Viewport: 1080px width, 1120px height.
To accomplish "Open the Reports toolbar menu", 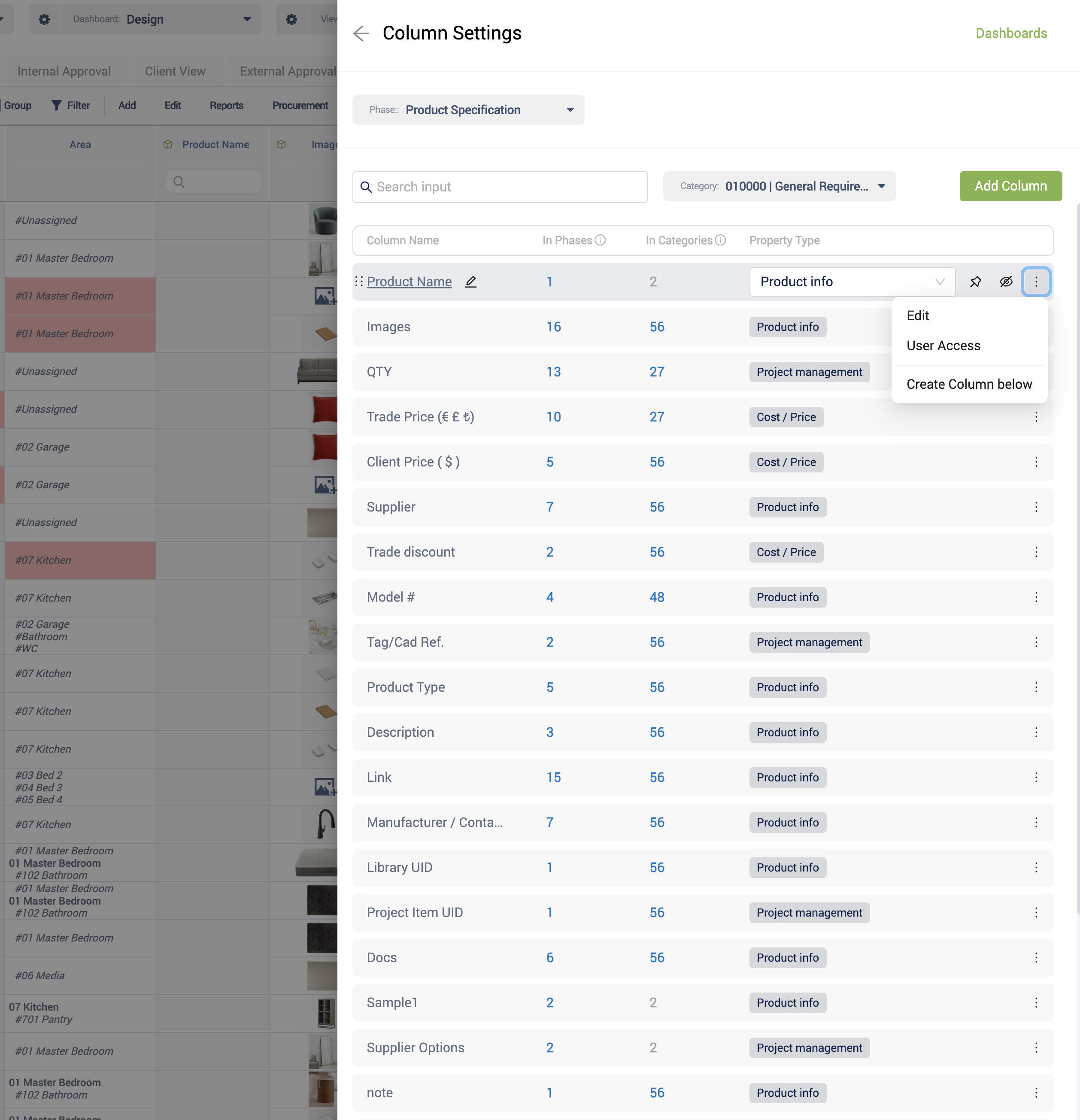I will (226, 106).
